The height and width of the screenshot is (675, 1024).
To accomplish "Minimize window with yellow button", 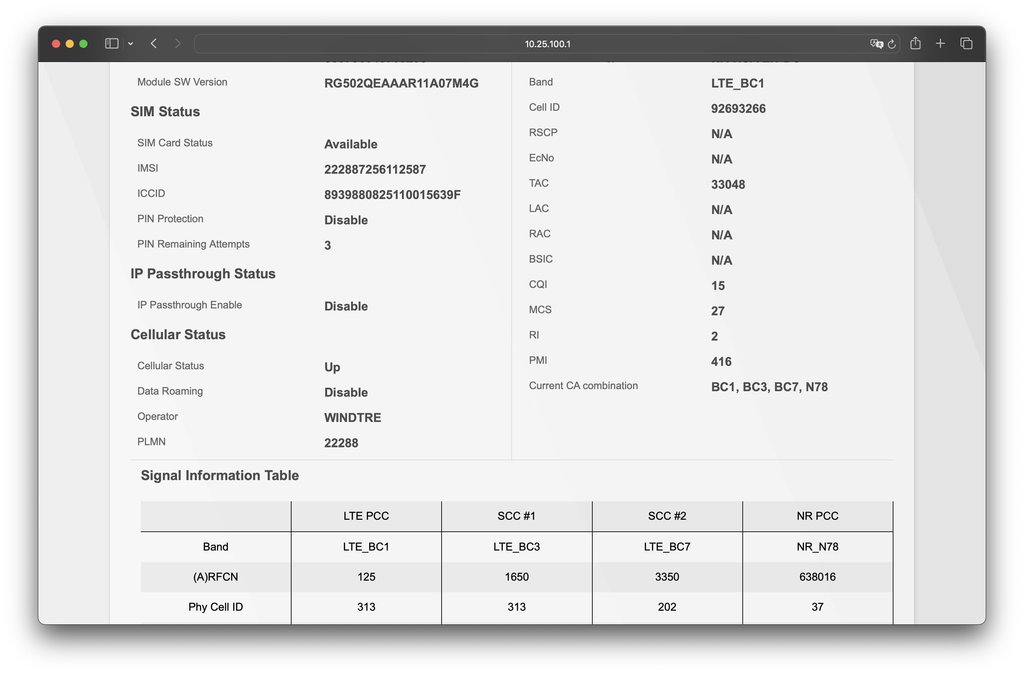I will pos(70,44).
